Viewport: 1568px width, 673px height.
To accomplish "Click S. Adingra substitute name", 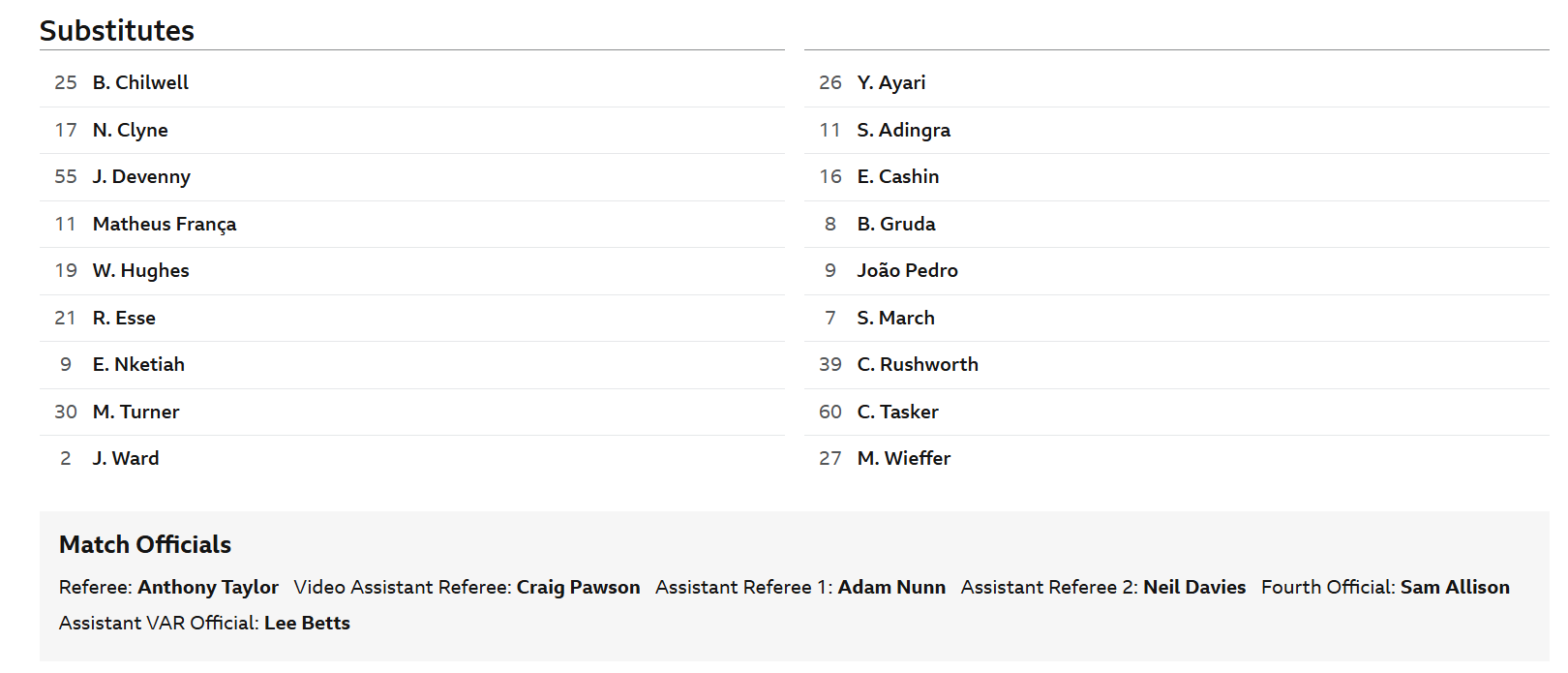I will [903, 130].
